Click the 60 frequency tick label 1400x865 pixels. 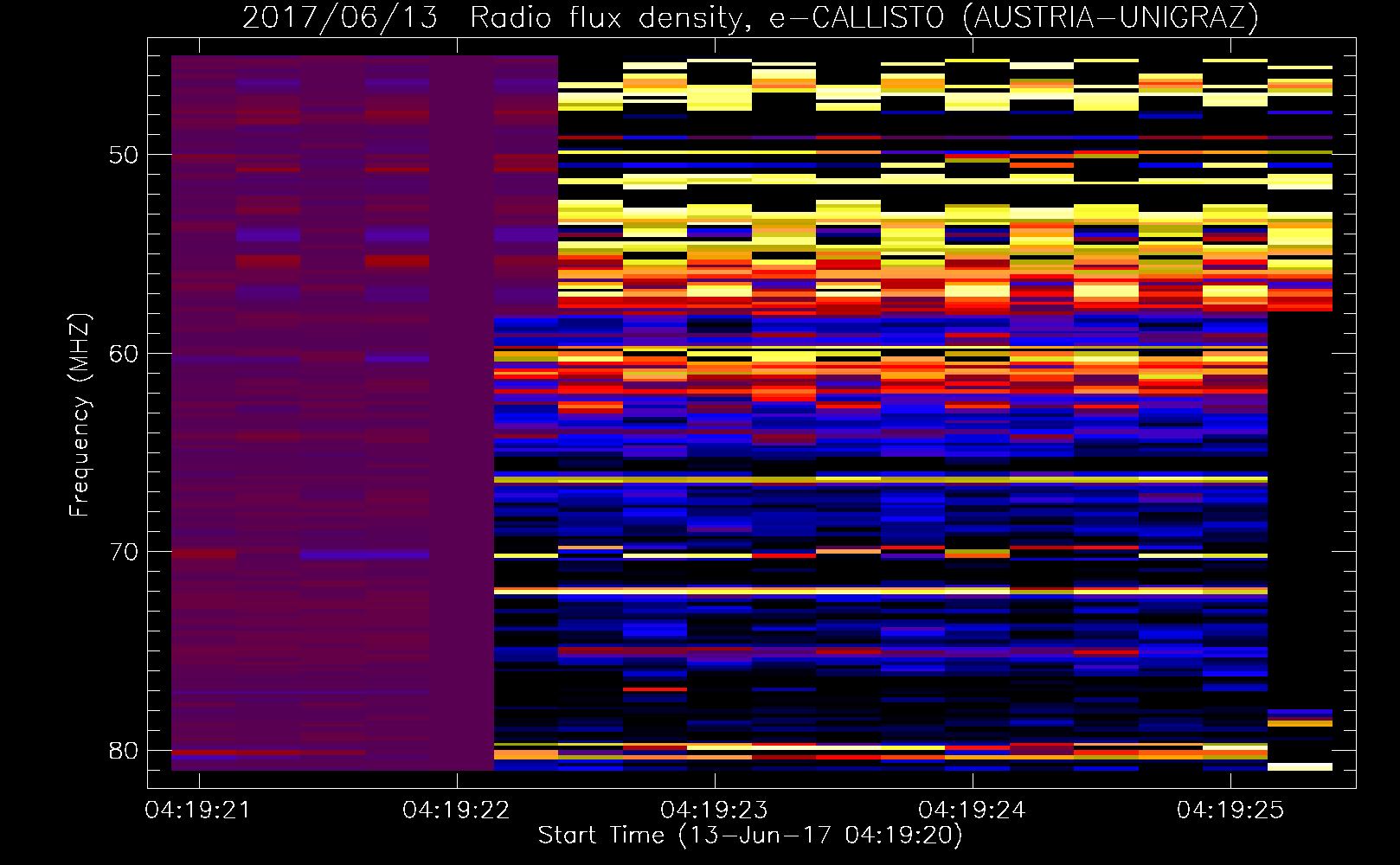124,354
